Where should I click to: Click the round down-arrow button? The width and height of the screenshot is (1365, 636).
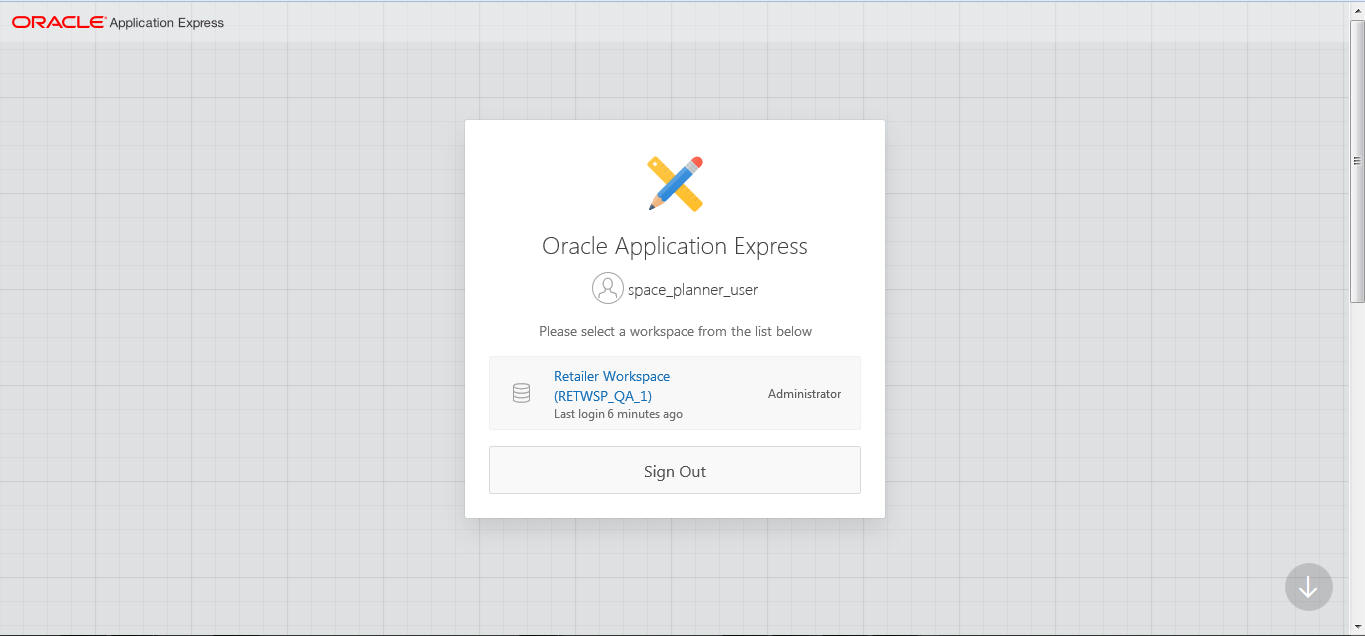click(x=1308, y=587)
